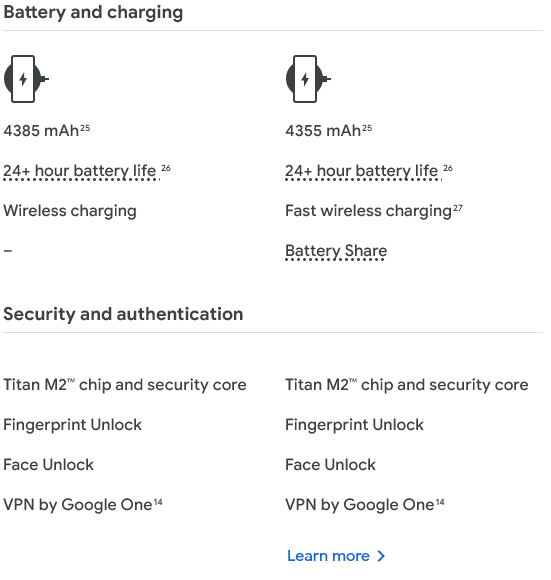Click the right phone wireless charging icon
This screenshot has height=580, width=551.
tap(308, 79)
